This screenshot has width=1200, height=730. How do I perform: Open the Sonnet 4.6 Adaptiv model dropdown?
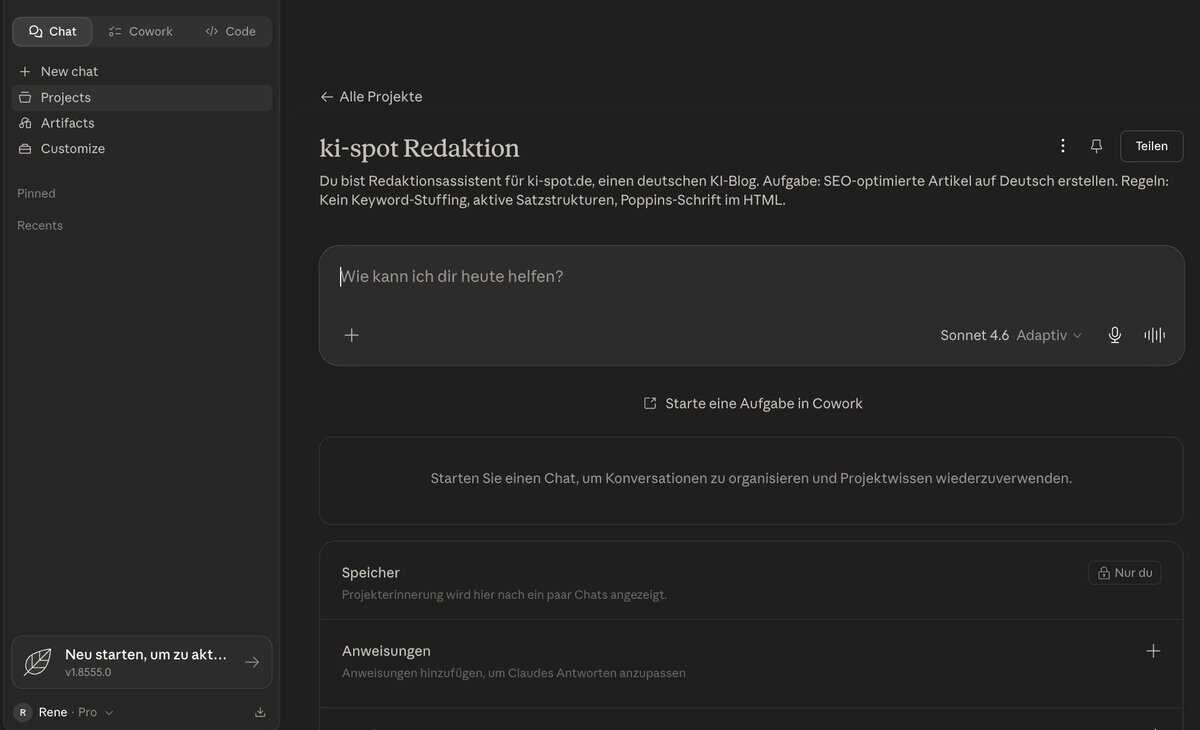coord(1011,335)
